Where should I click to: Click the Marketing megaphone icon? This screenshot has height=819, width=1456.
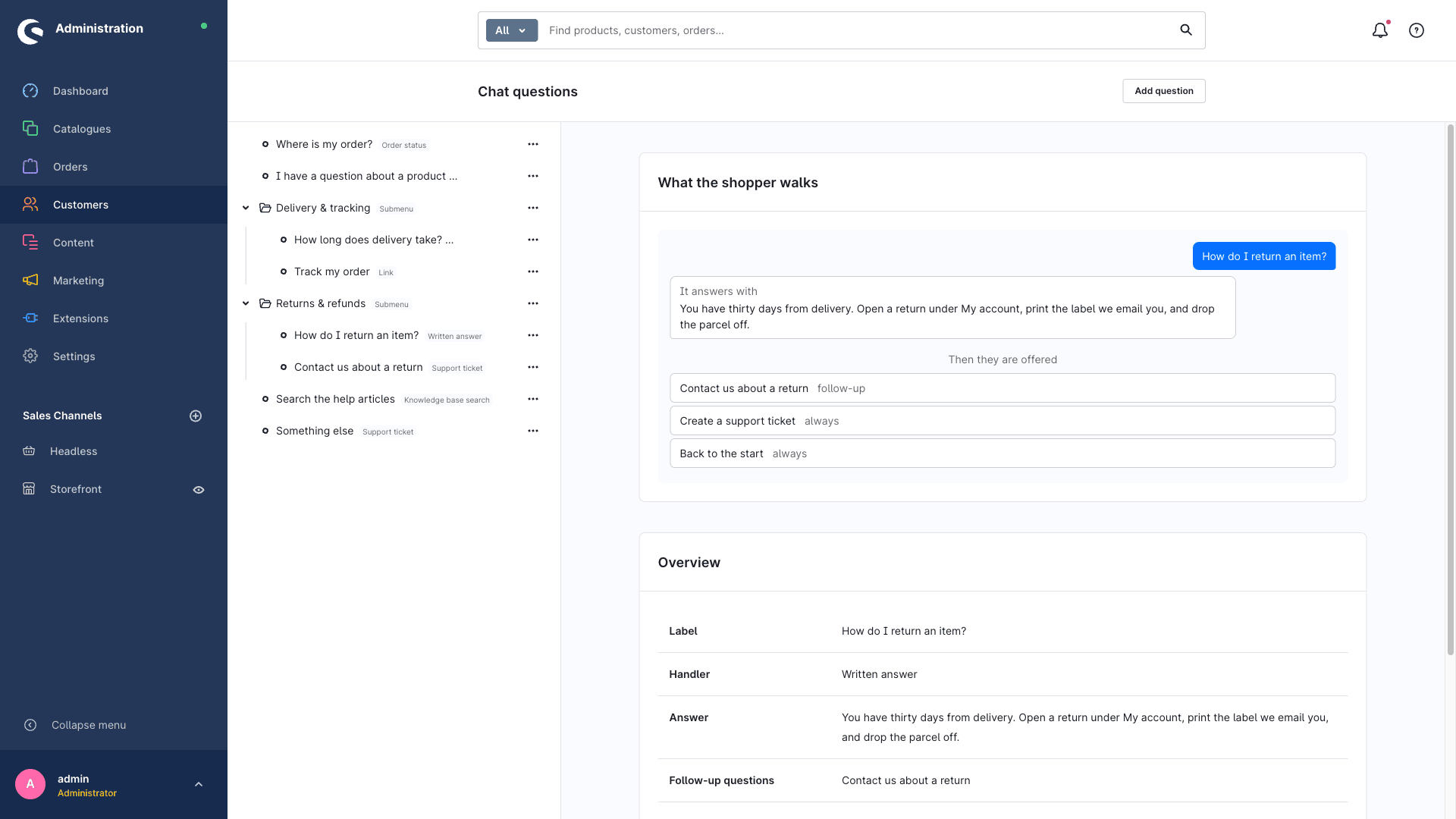click(x=30, y=281)
